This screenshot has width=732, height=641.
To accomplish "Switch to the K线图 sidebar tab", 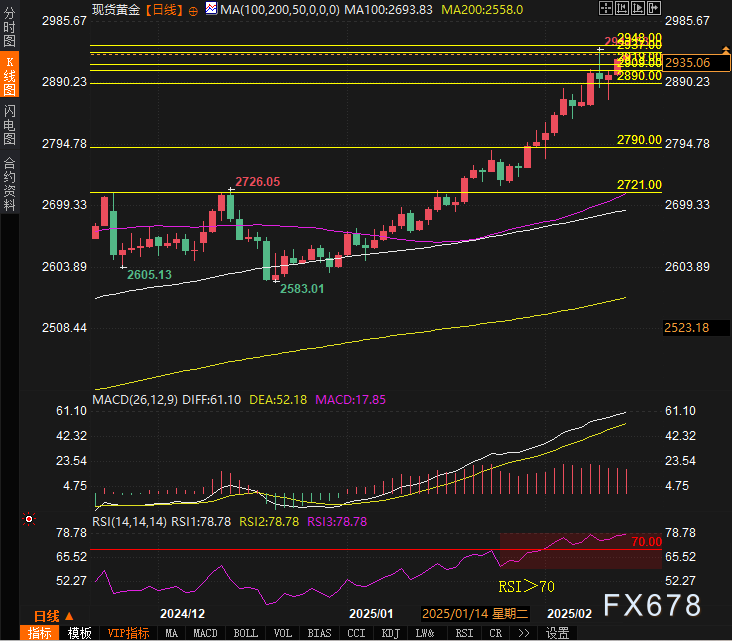I will point(10,76).
